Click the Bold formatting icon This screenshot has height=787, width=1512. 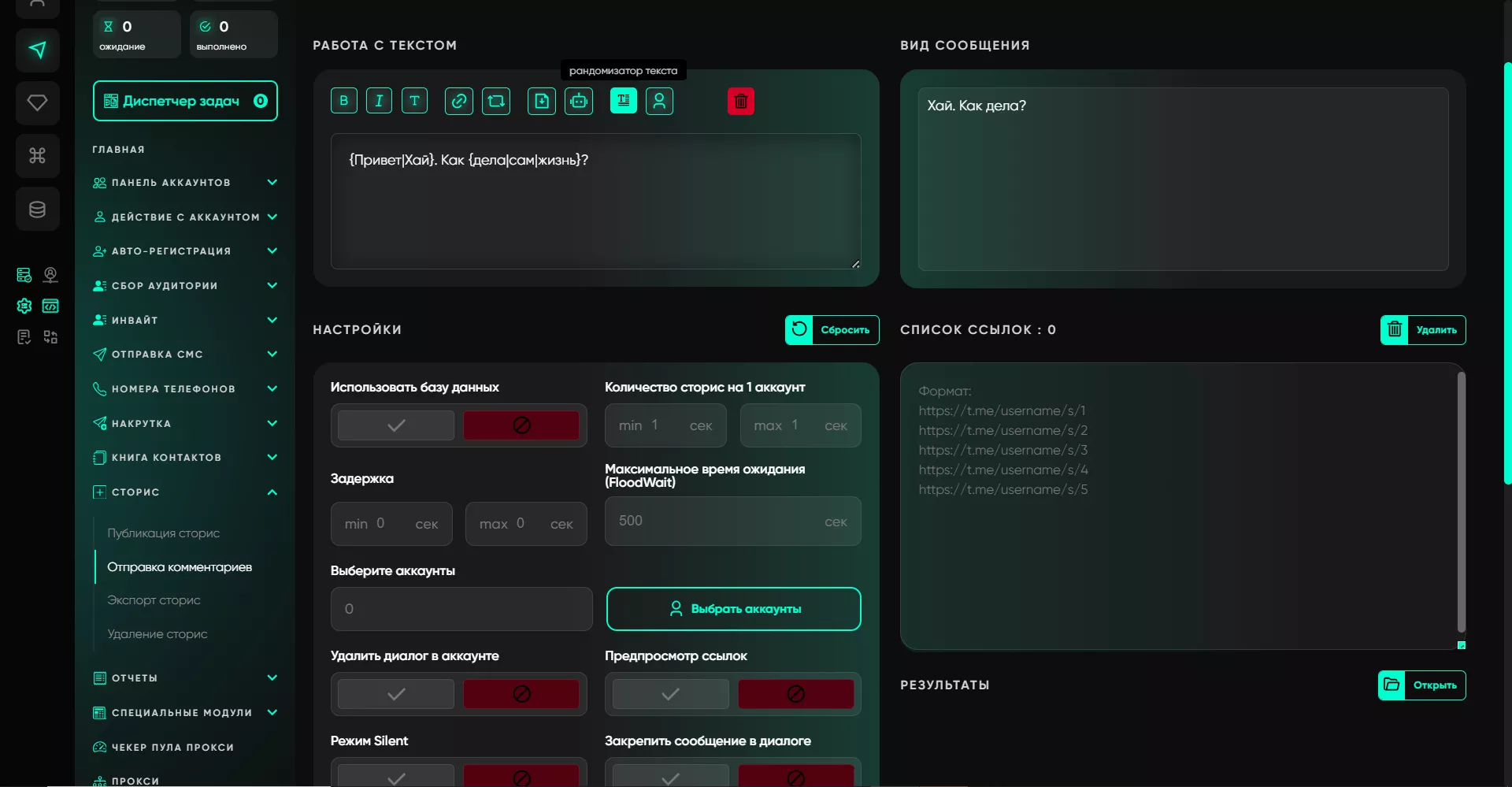343,101
